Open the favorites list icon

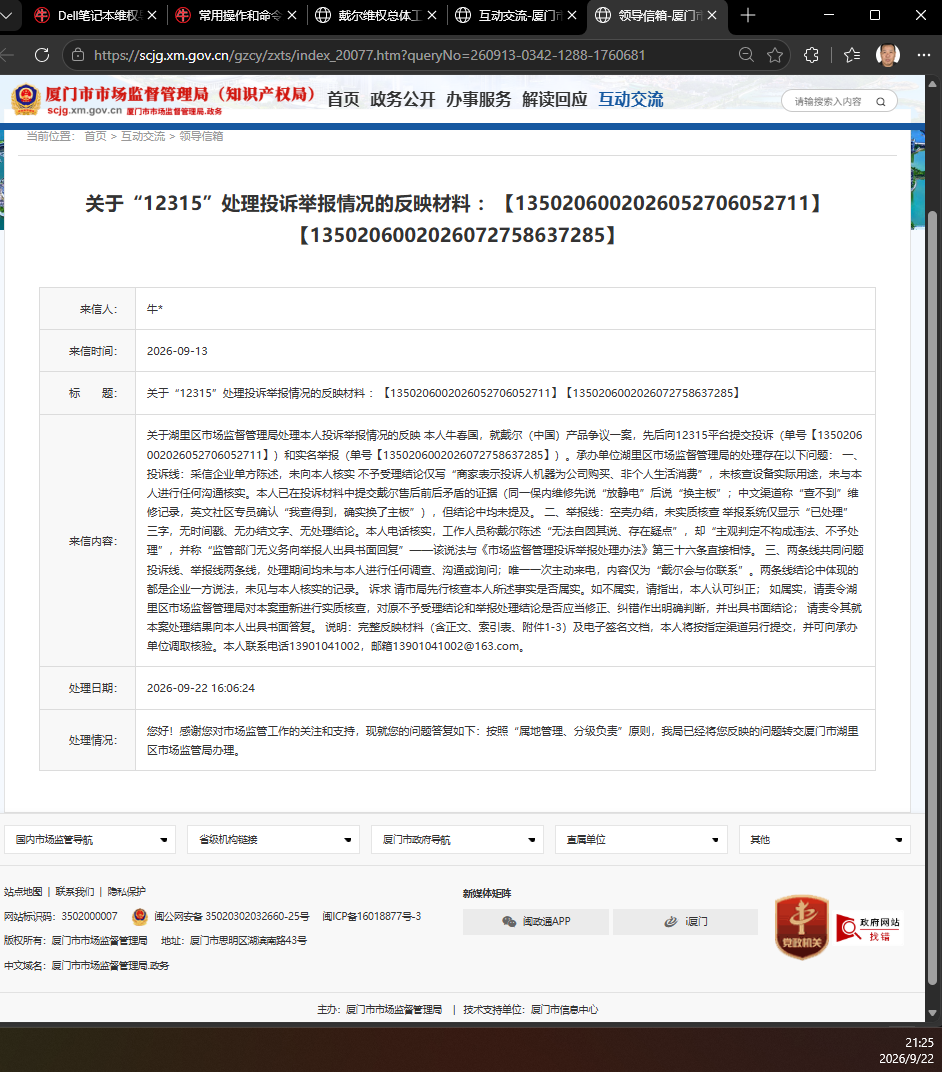tap(852, 55)
